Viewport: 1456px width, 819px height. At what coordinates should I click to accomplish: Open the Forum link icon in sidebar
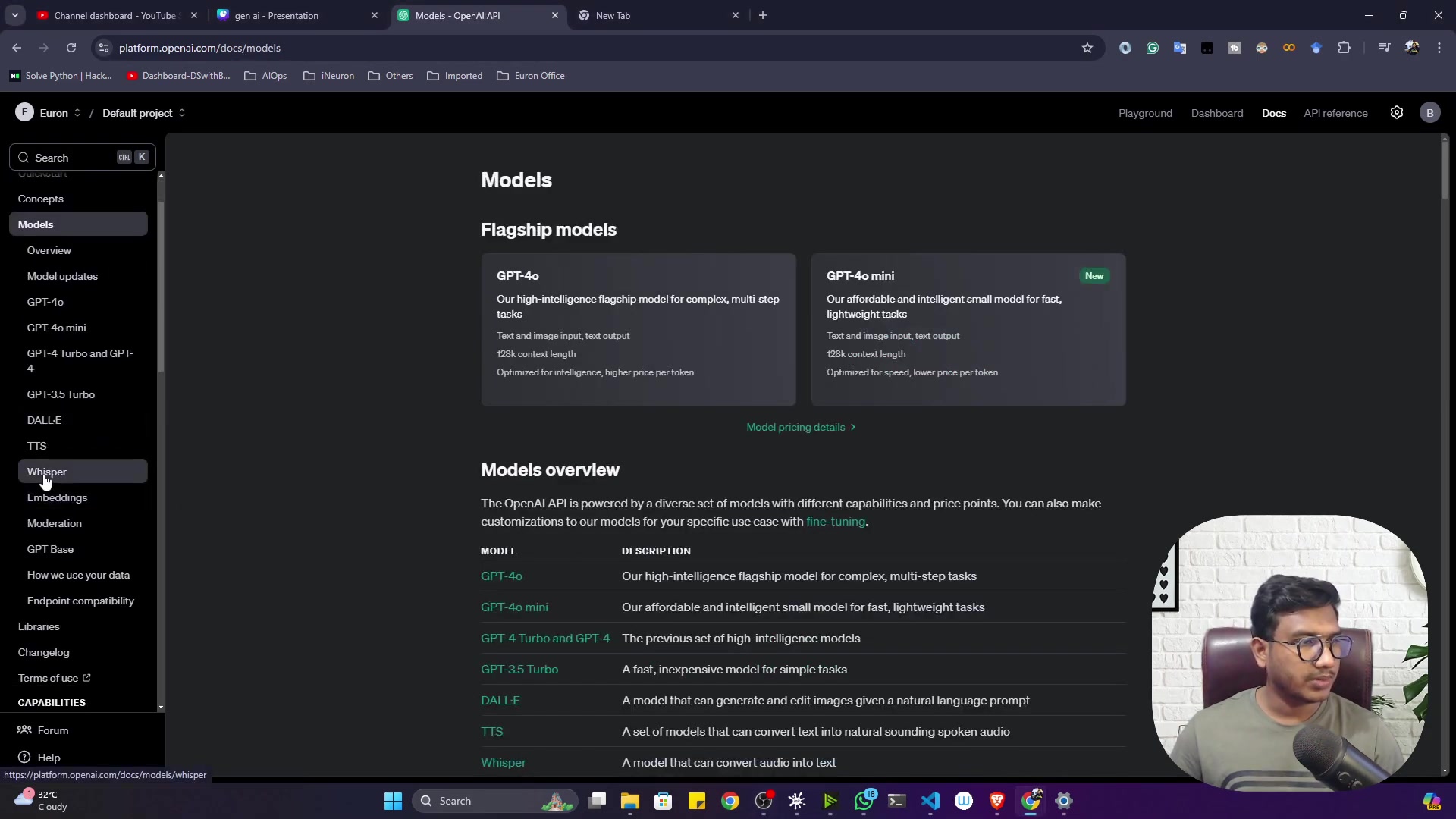(24, 730)
